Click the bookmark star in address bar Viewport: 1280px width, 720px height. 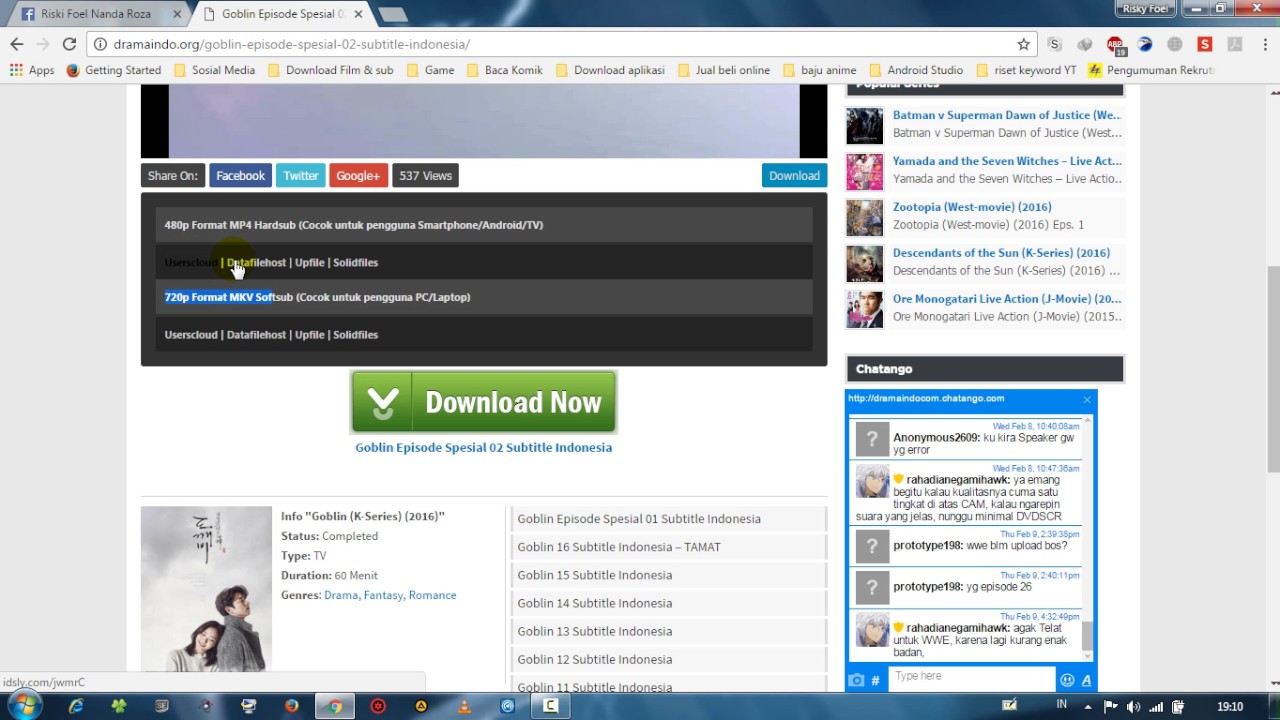tap(1023, 44)
